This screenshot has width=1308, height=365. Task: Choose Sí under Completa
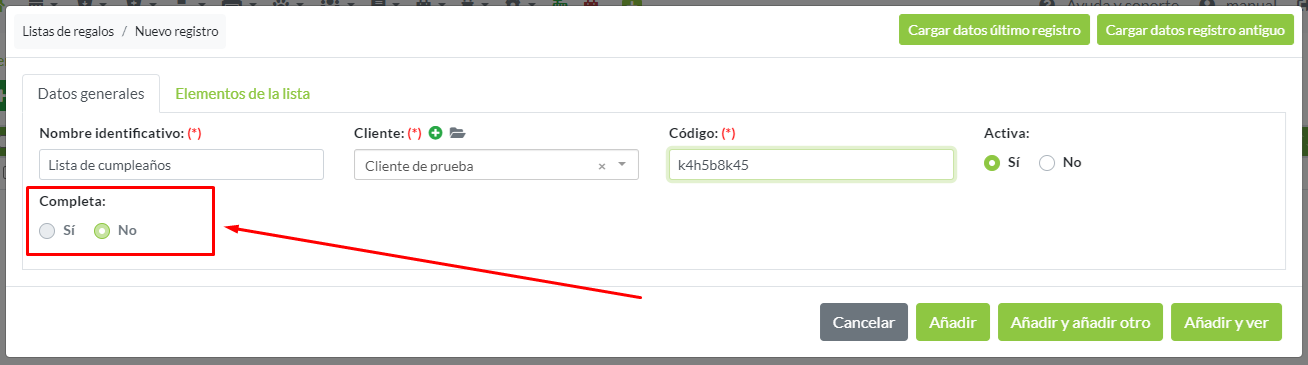(x=47, y=231)
